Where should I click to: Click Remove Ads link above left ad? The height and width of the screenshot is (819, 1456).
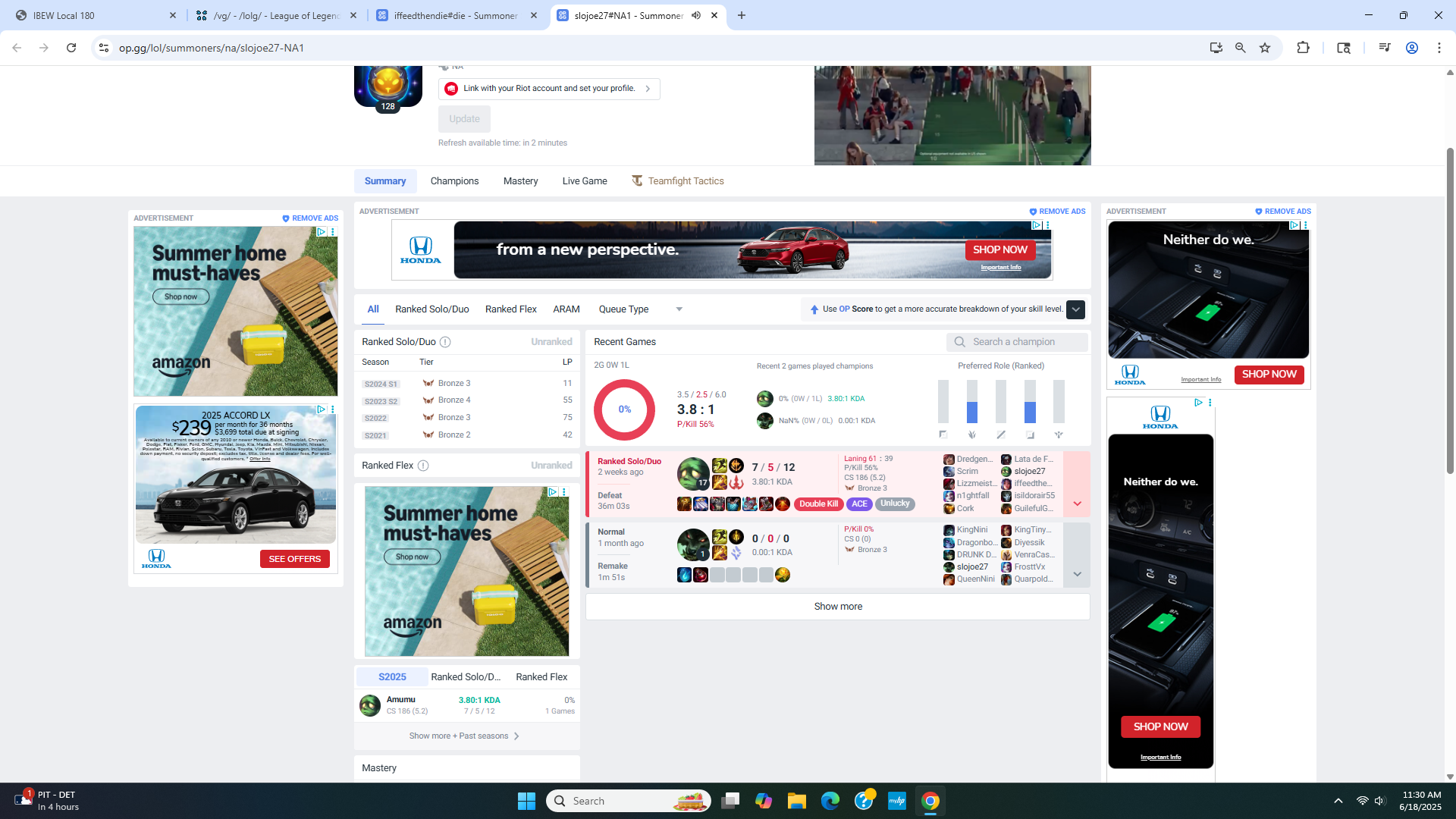[x=310, y=218]
